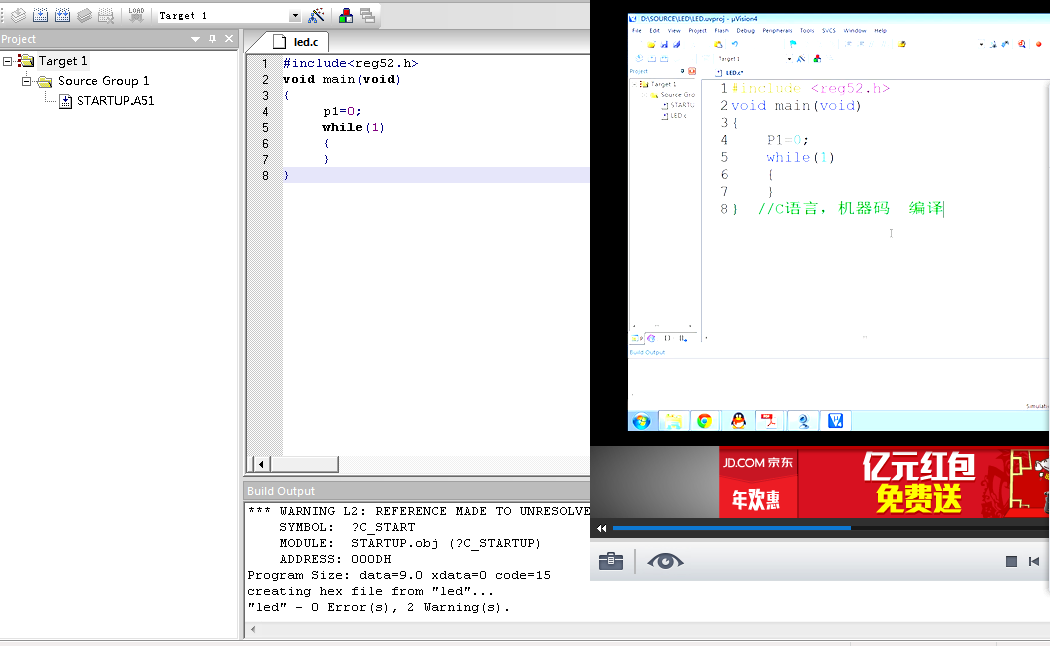Screen dimensions: 1050x646
Task: Click the Build Output panel title
Action: click(x=281, y=491)
